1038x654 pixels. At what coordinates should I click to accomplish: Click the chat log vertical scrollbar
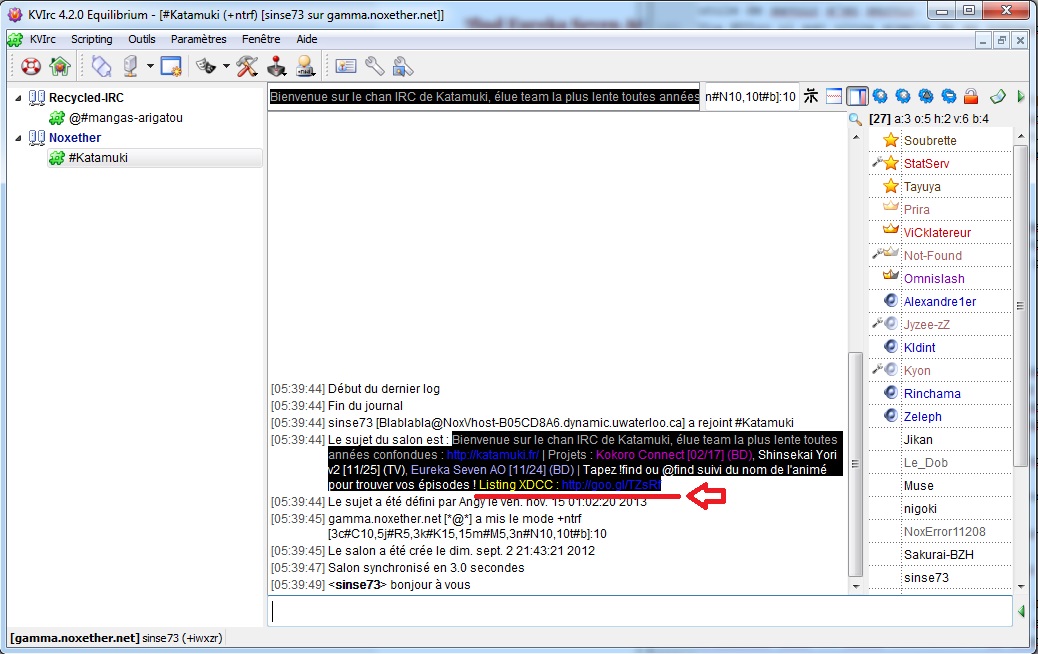855,463
